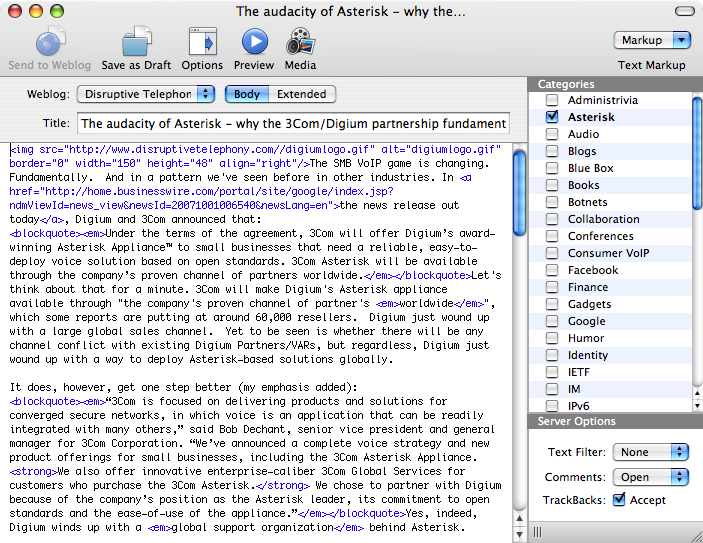Screen dimensions: 703x543
Task: Open the Text Markup dropdown
Action: [x=652, y=40]
